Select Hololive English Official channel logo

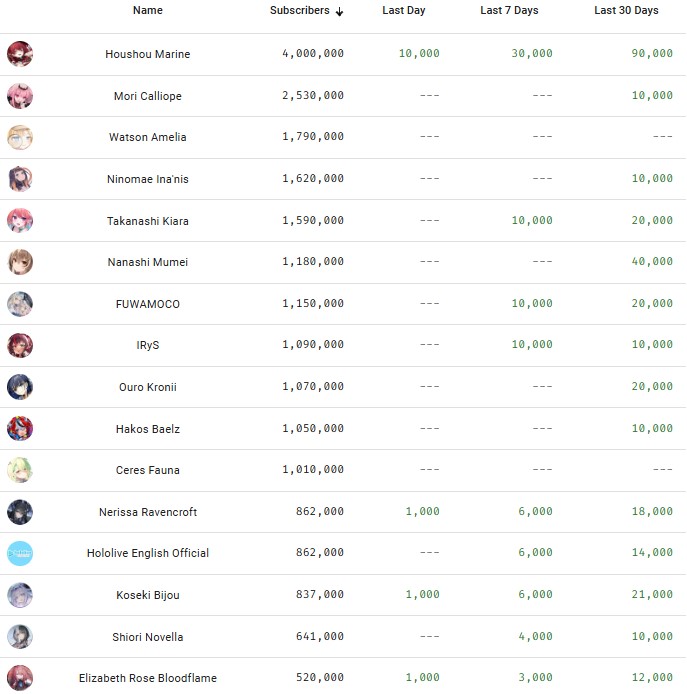[x=20, y=553]
